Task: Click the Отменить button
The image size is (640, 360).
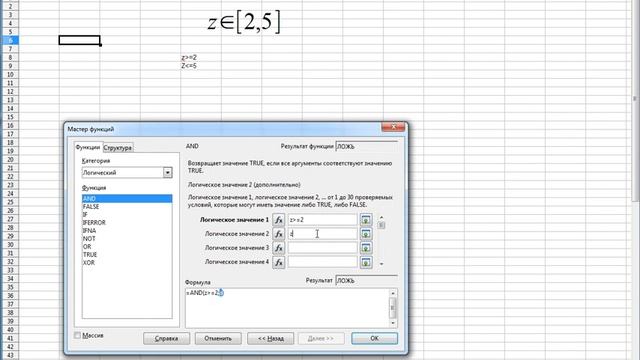Action: click(x=218, y=338)
